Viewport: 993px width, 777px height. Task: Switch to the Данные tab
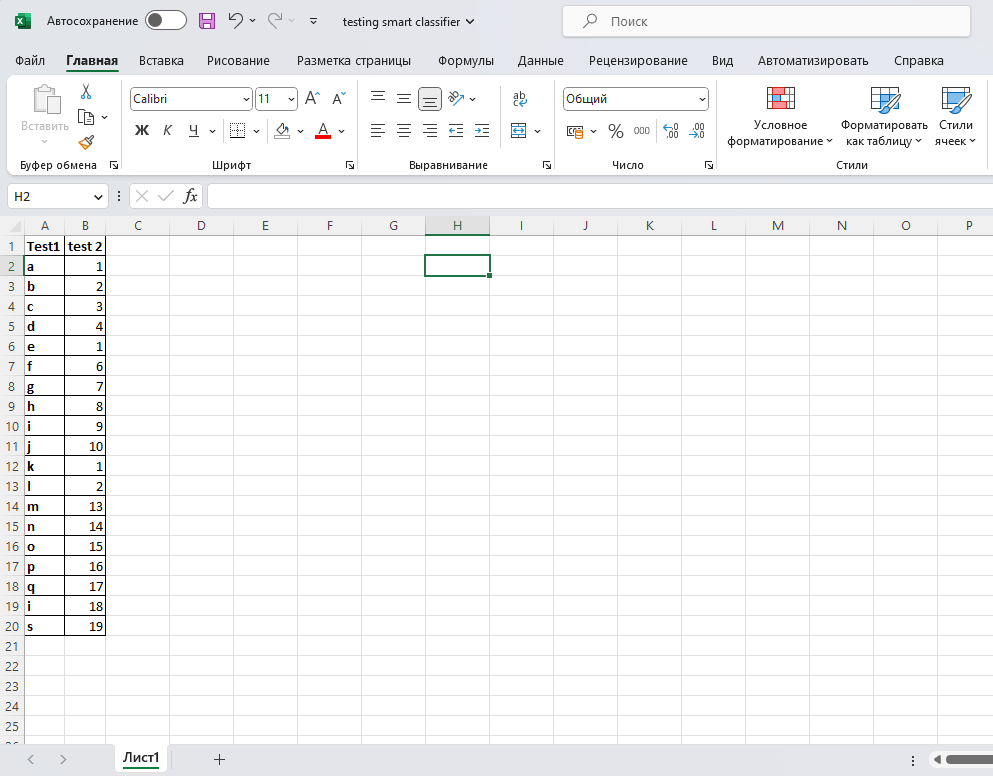coord(540,61)
